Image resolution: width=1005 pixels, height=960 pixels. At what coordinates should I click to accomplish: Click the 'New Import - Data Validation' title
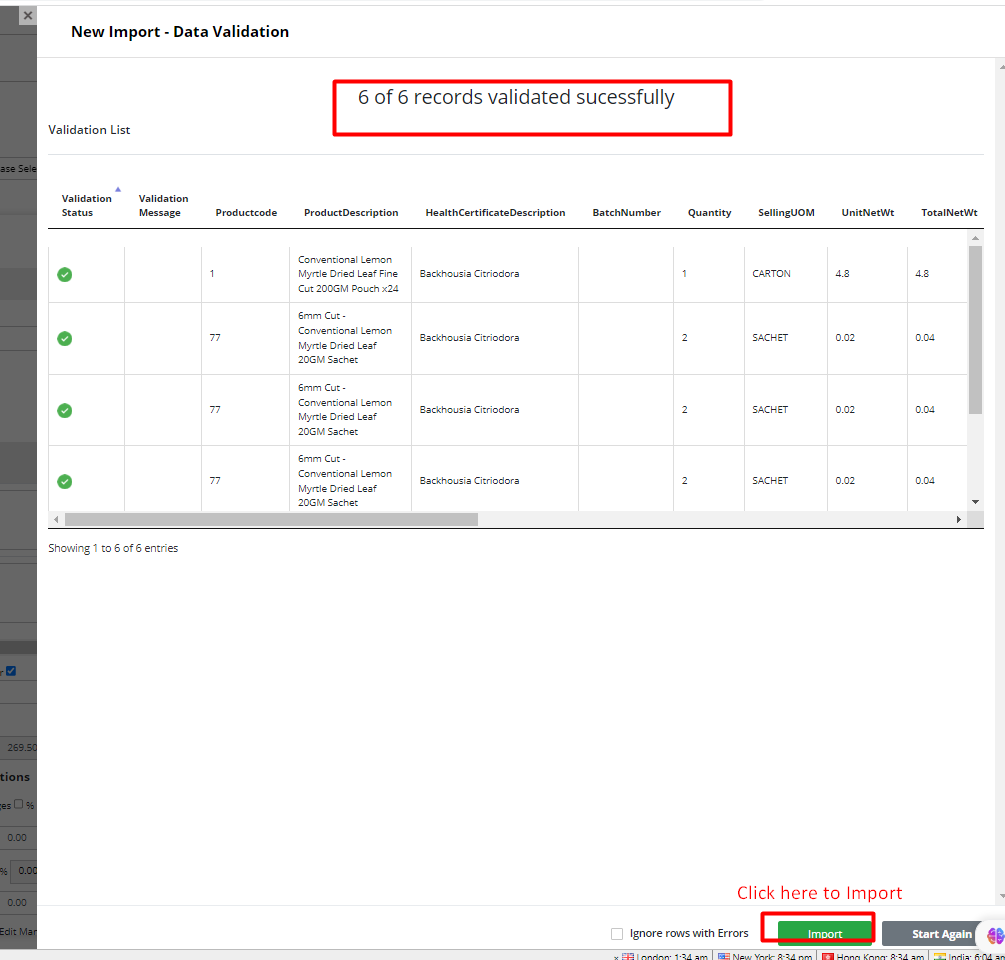coord(179,31)
